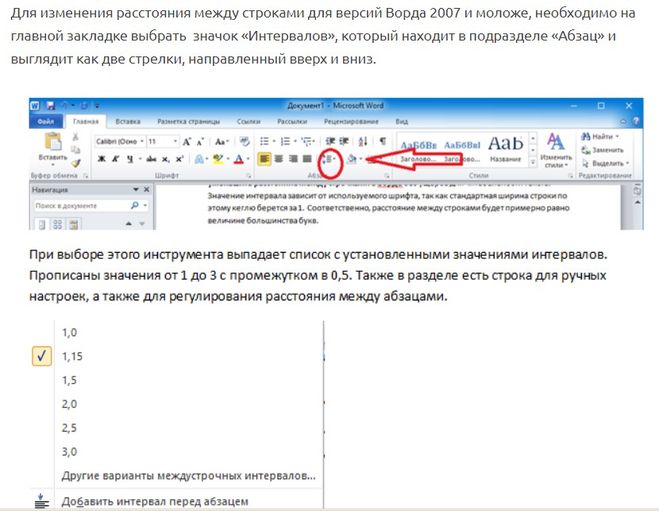This screenshot has width=659, height=511.
Task: Toggle Superscript formatting
Action: coord(179,159)
